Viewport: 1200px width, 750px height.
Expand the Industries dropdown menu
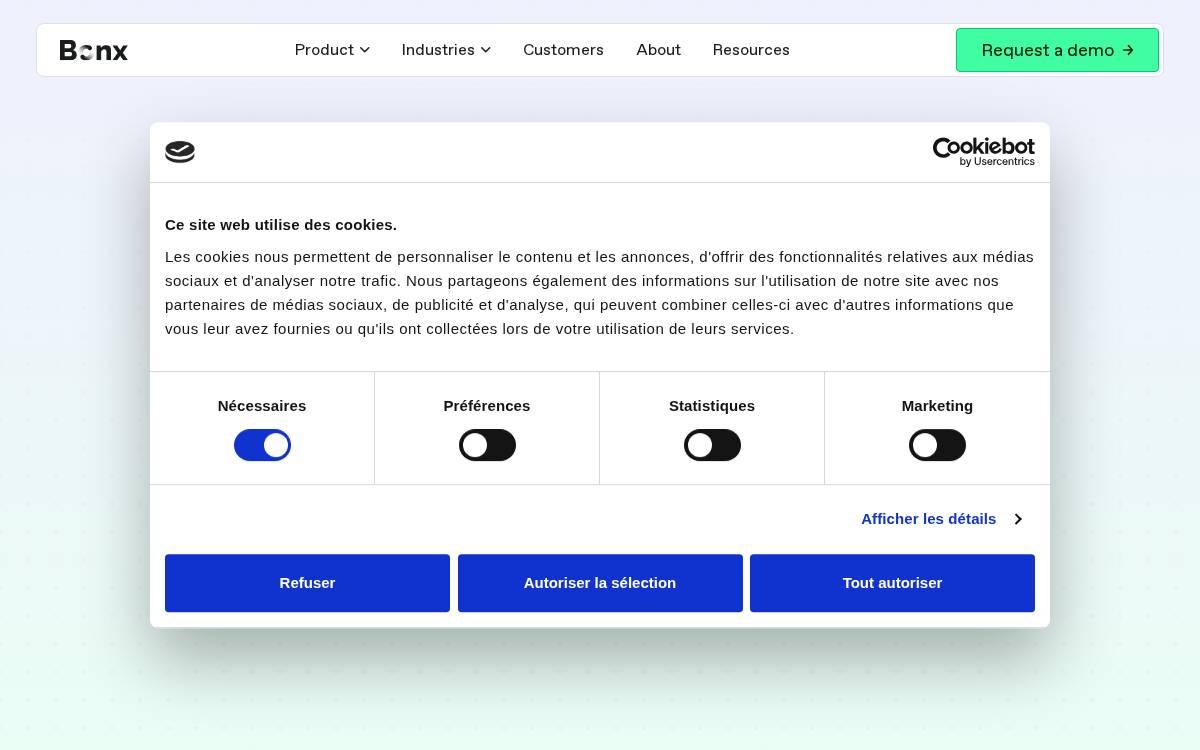point(446,50)
